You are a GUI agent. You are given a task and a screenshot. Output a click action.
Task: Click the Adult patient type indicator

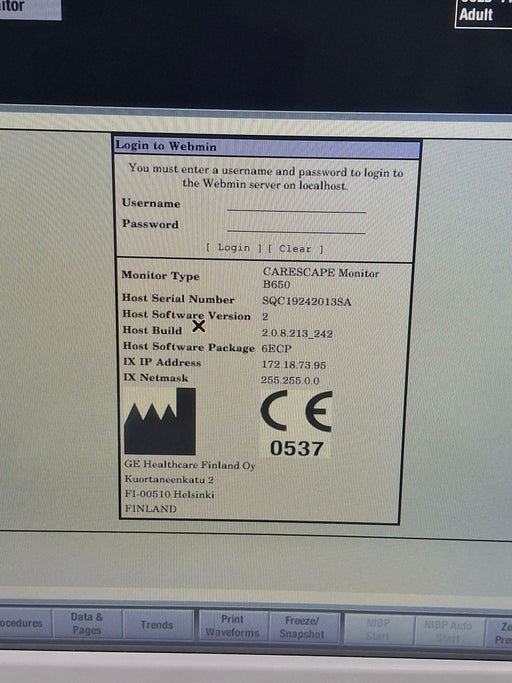point(476,15)
